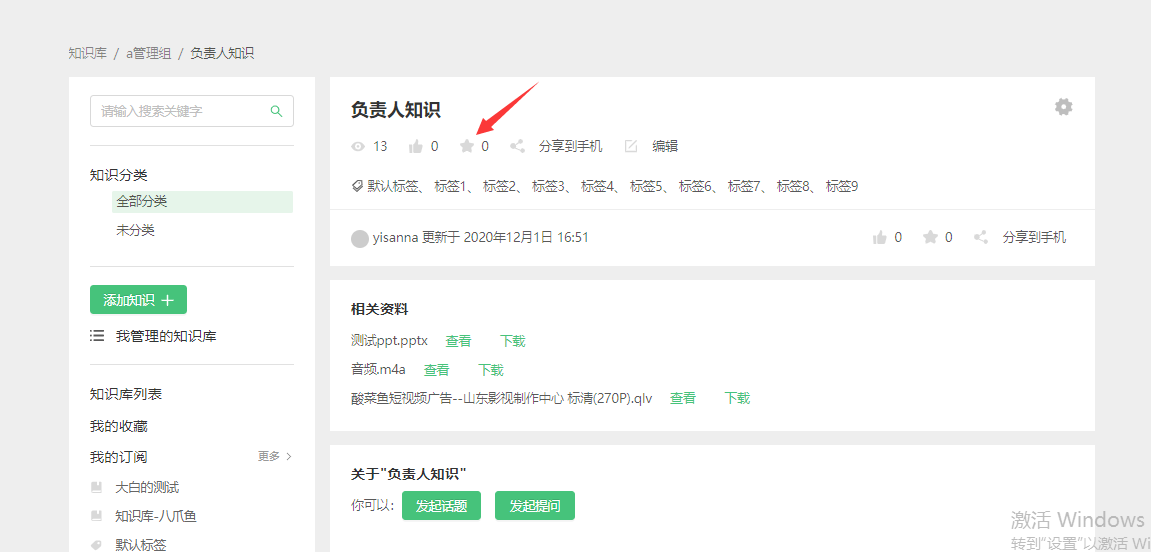Click the view count 13
The height and width of the screenshot is (552, 1151).
pyautogui.click(x=380, y=146)
